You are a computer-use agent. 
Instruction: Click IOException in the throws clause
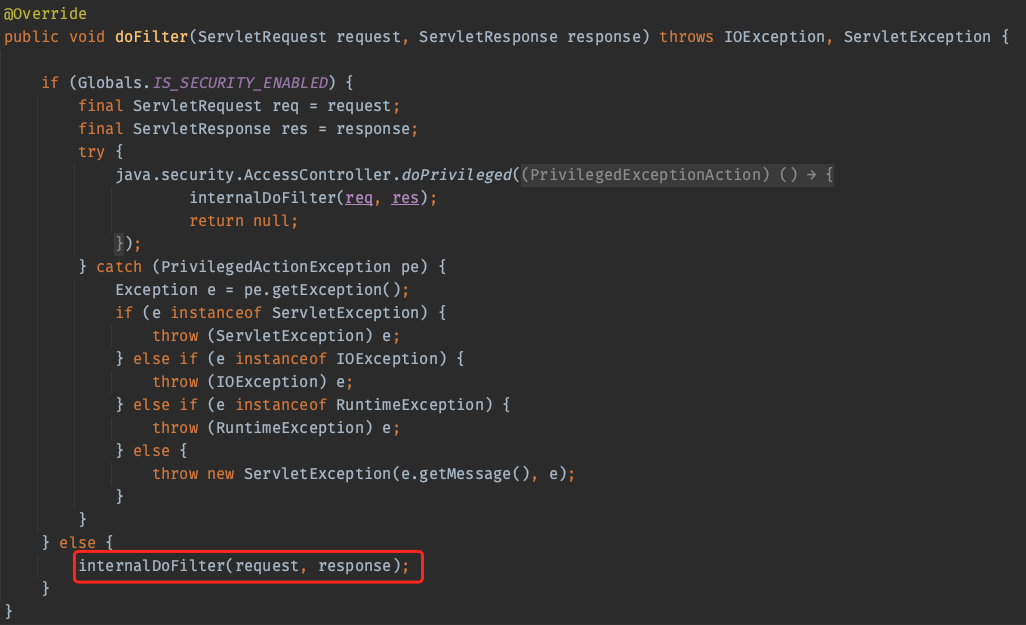[x=773, y=37]
